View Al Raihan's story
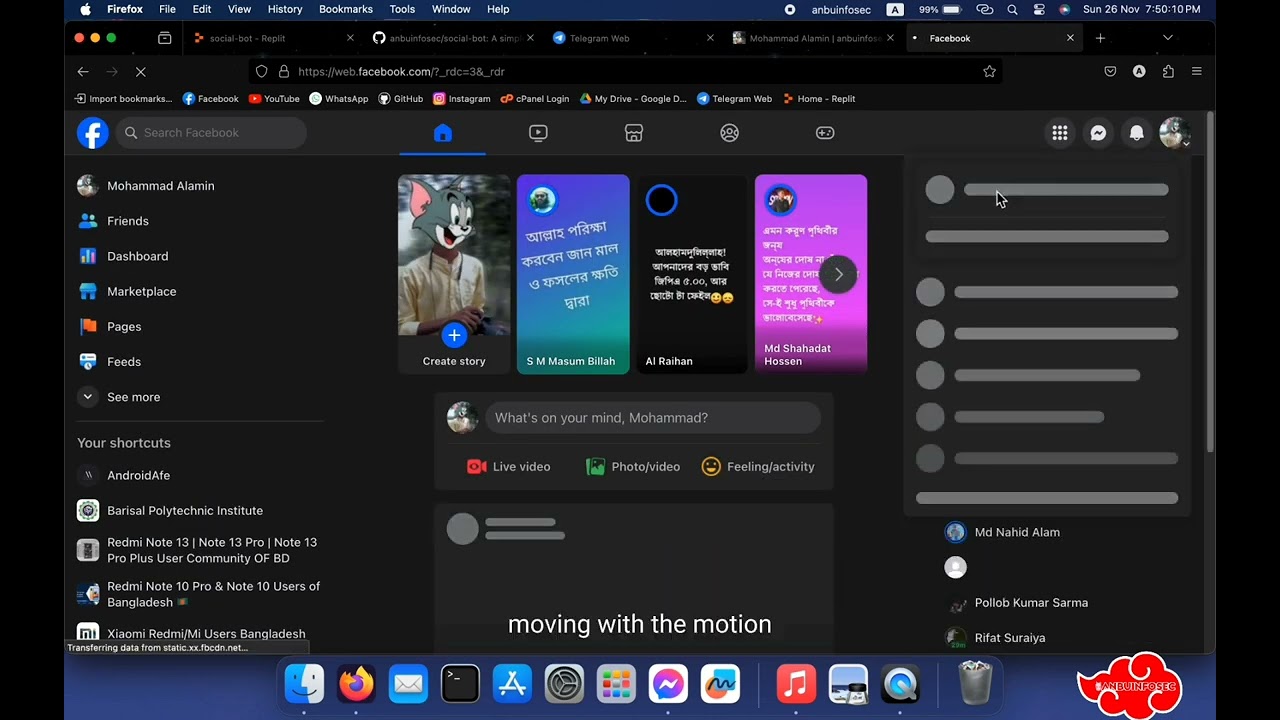 pos(692,274)
